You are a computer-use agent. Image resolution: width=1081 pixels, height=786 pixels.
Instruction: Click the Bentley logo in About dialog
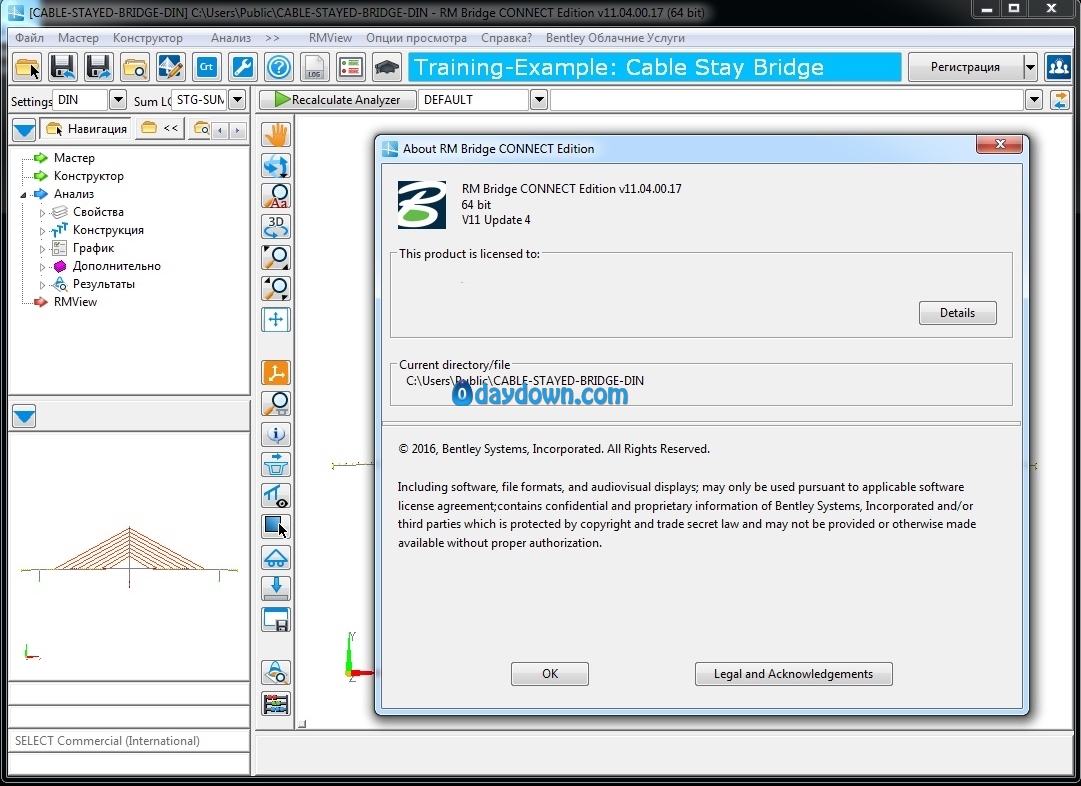pyautogui.click(x=421, y=205)
